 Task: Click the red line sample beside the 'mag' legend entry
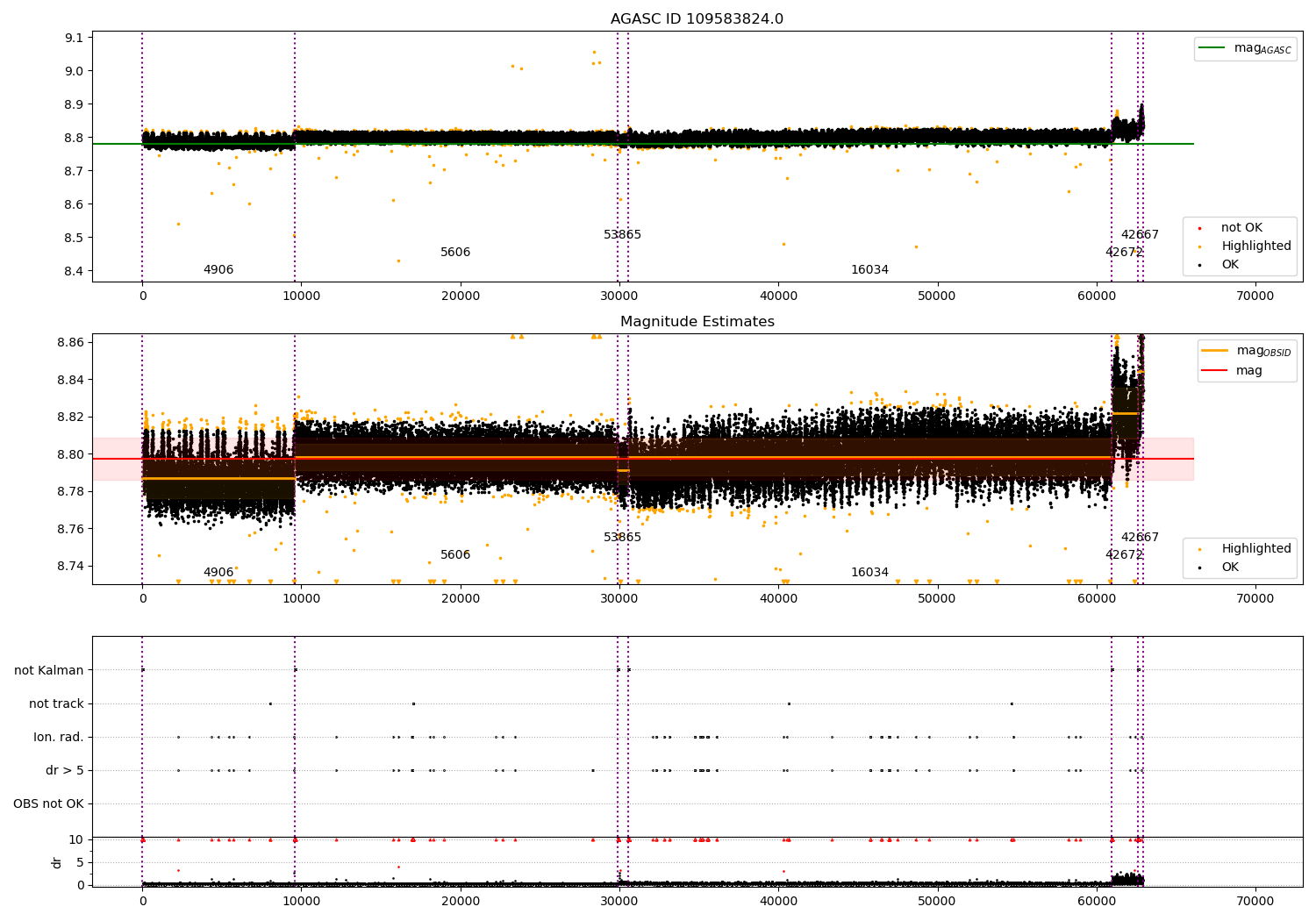tap(1215, 371)
